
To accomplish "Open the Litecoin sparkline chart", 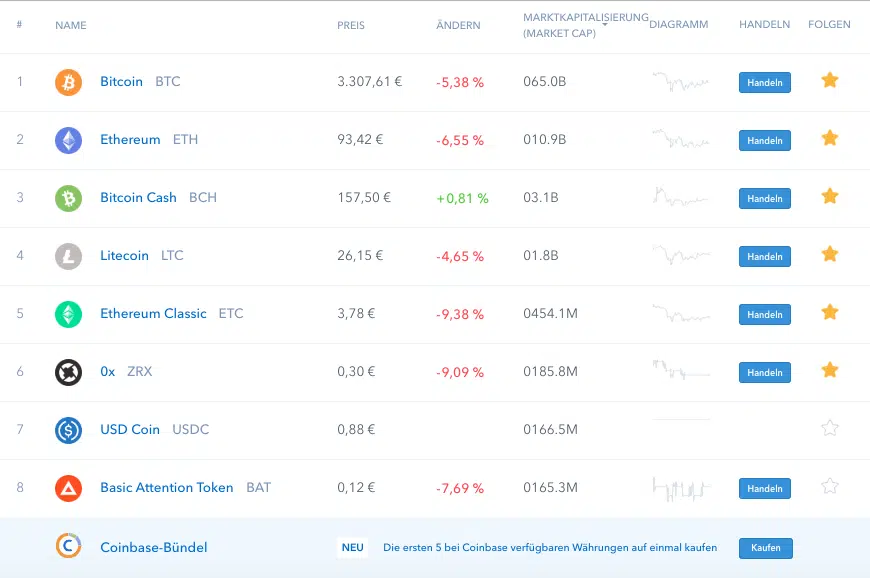I will click(x=681, y=255).
